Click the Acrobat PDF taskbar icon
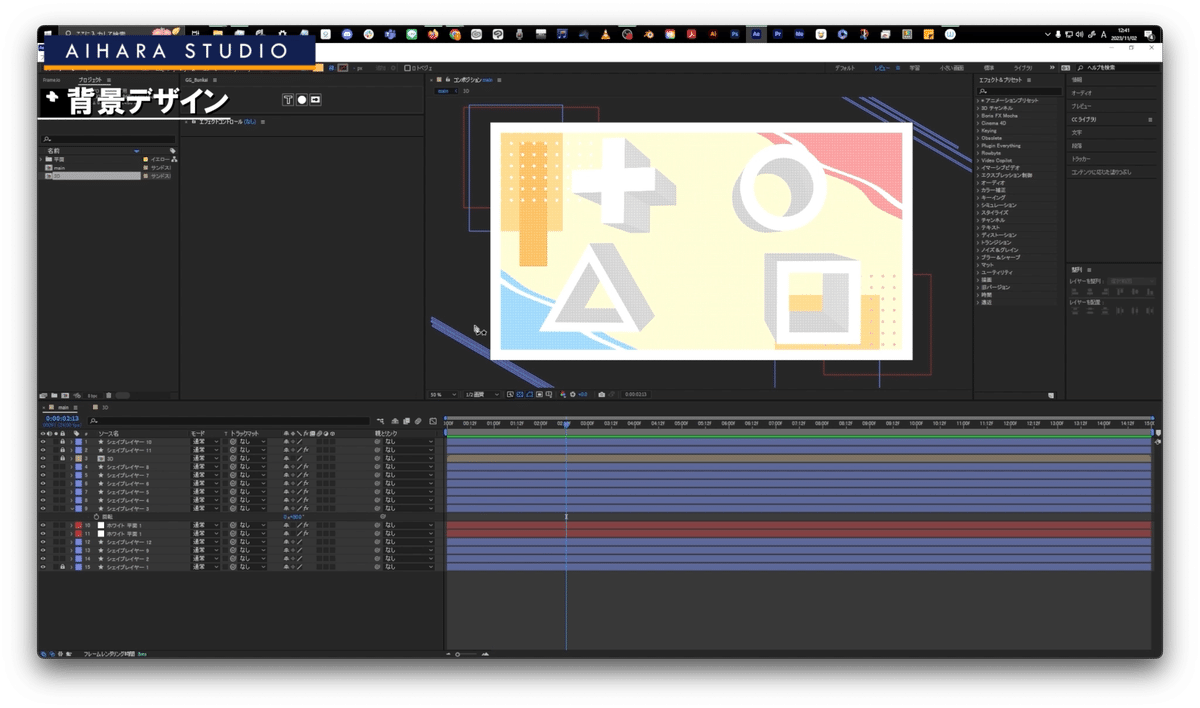 [691, 34]
